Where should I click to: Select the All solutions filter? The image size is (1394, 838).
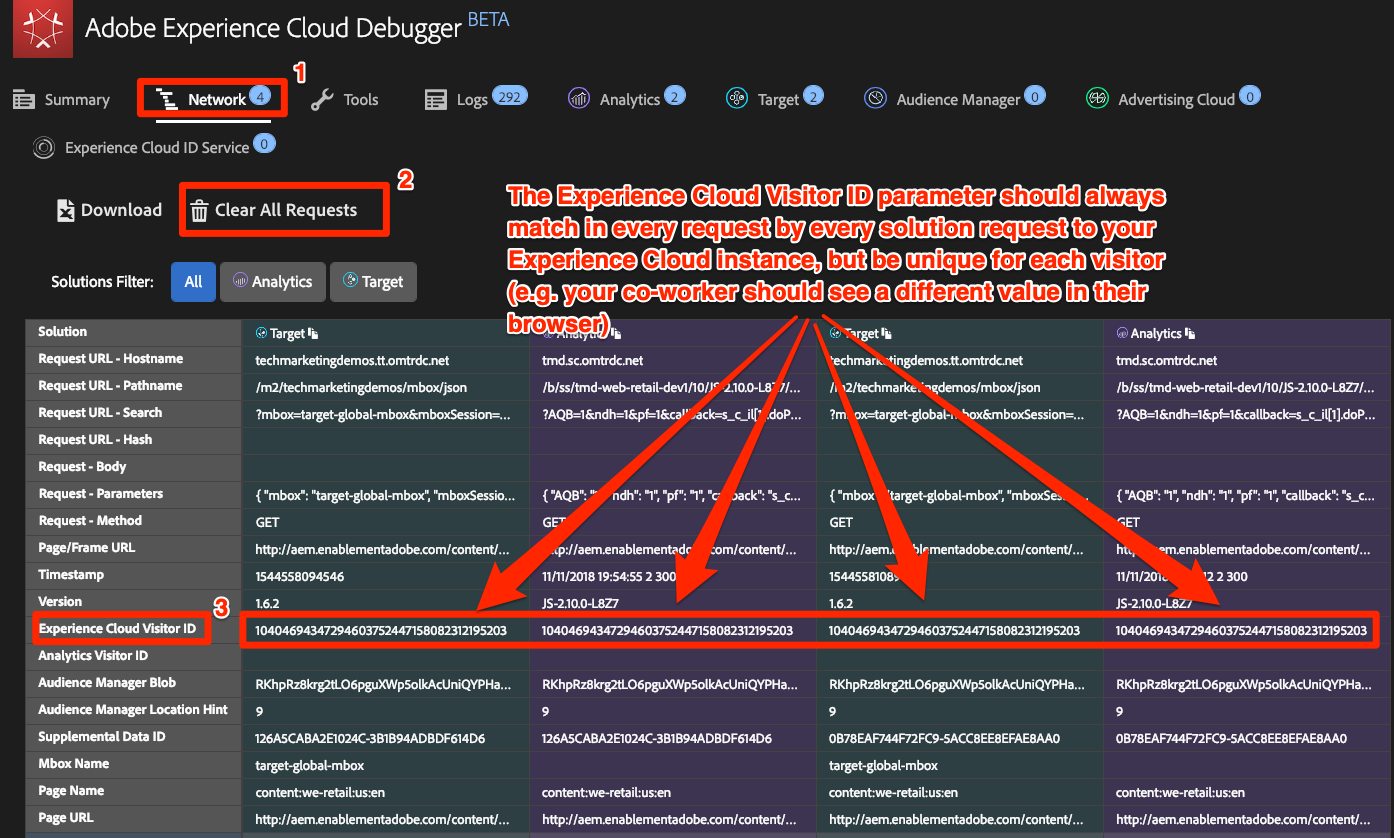pyautogui.click(x=193, y=282)
